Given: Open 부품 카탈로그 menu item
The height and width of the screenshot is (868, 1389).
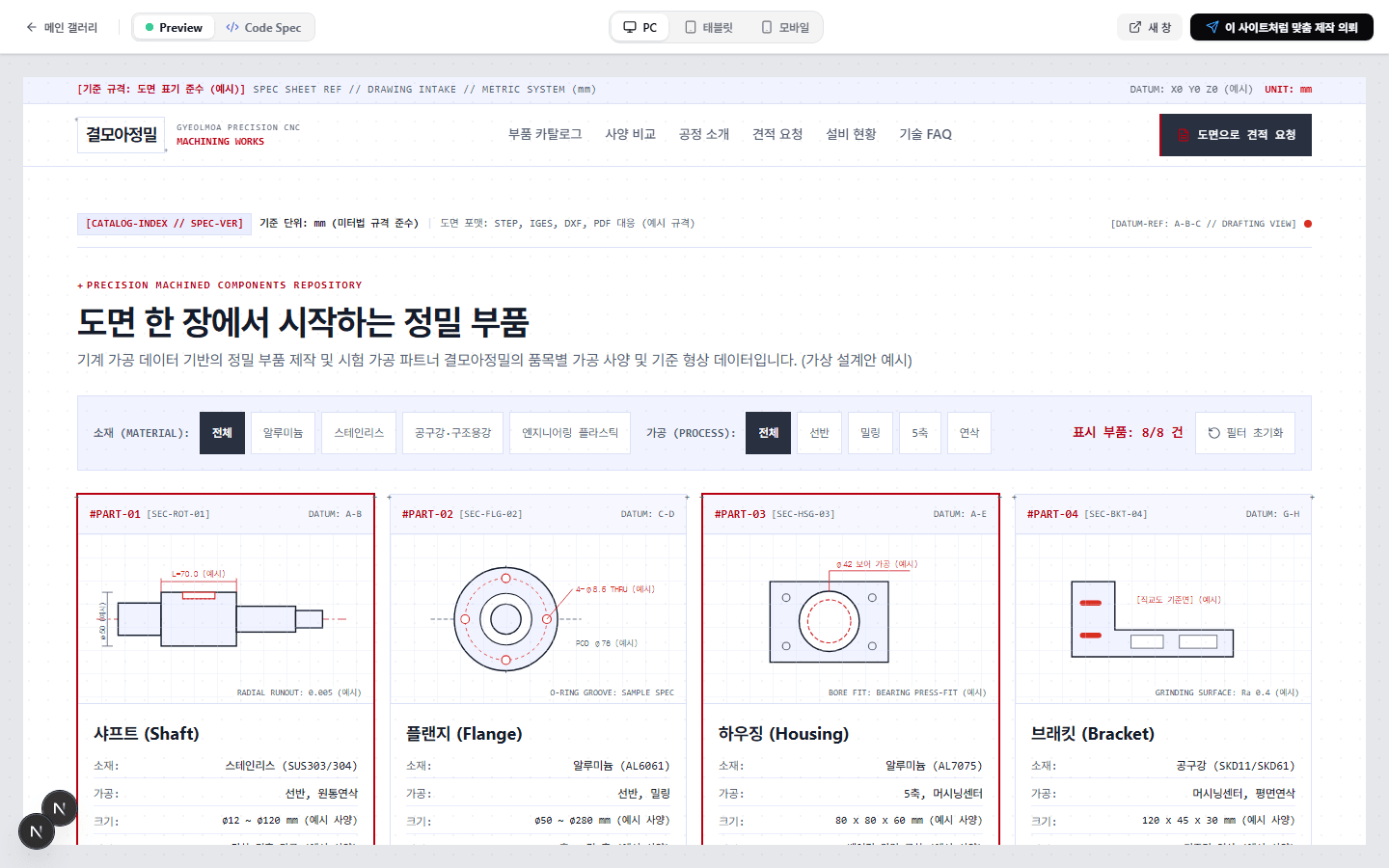Looking at the screenshot, I should [x=545, y=134].
